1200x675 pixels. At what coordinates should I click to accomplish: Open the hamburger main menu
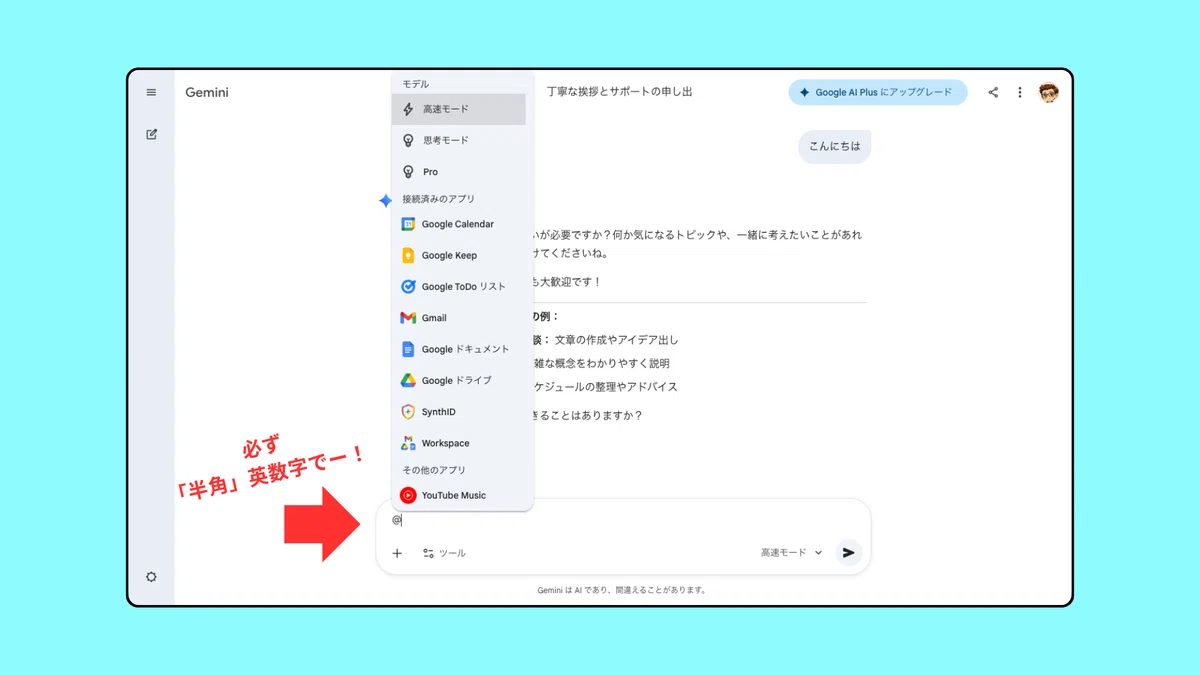(151, 92)
